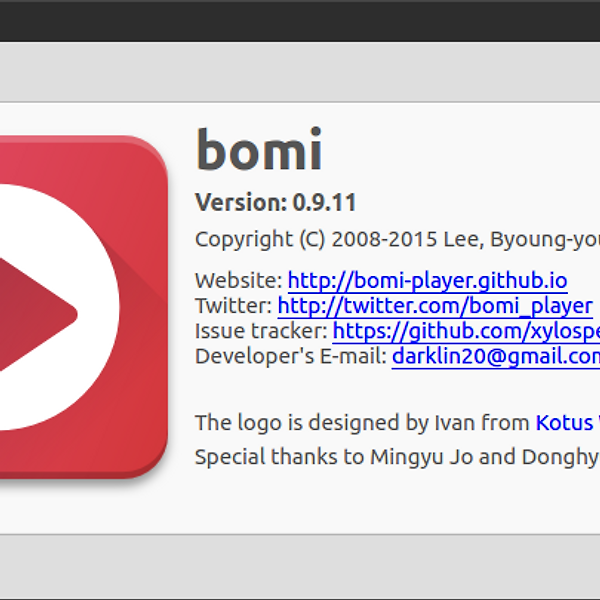This screenshot has height=600, width=600.
Task: Click the 'Issue tracker:' label
Action: click(x=261, y=331)
